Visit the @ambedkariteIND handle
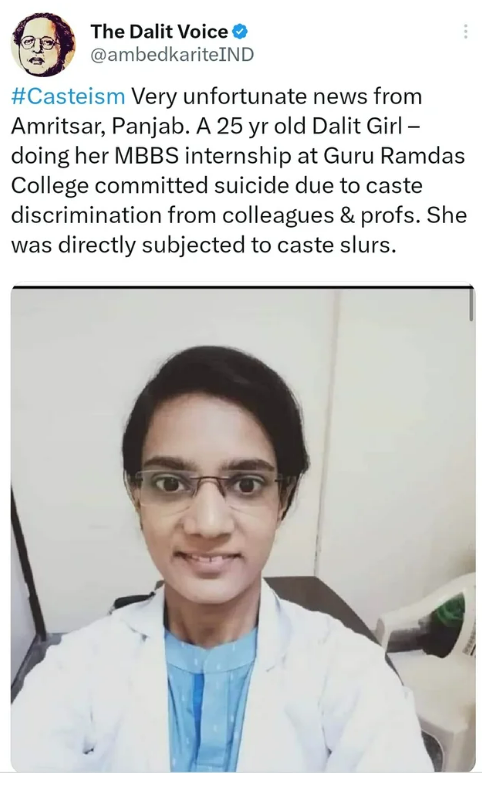The width and height of the screenshot is (482, 790). (172, 54)
